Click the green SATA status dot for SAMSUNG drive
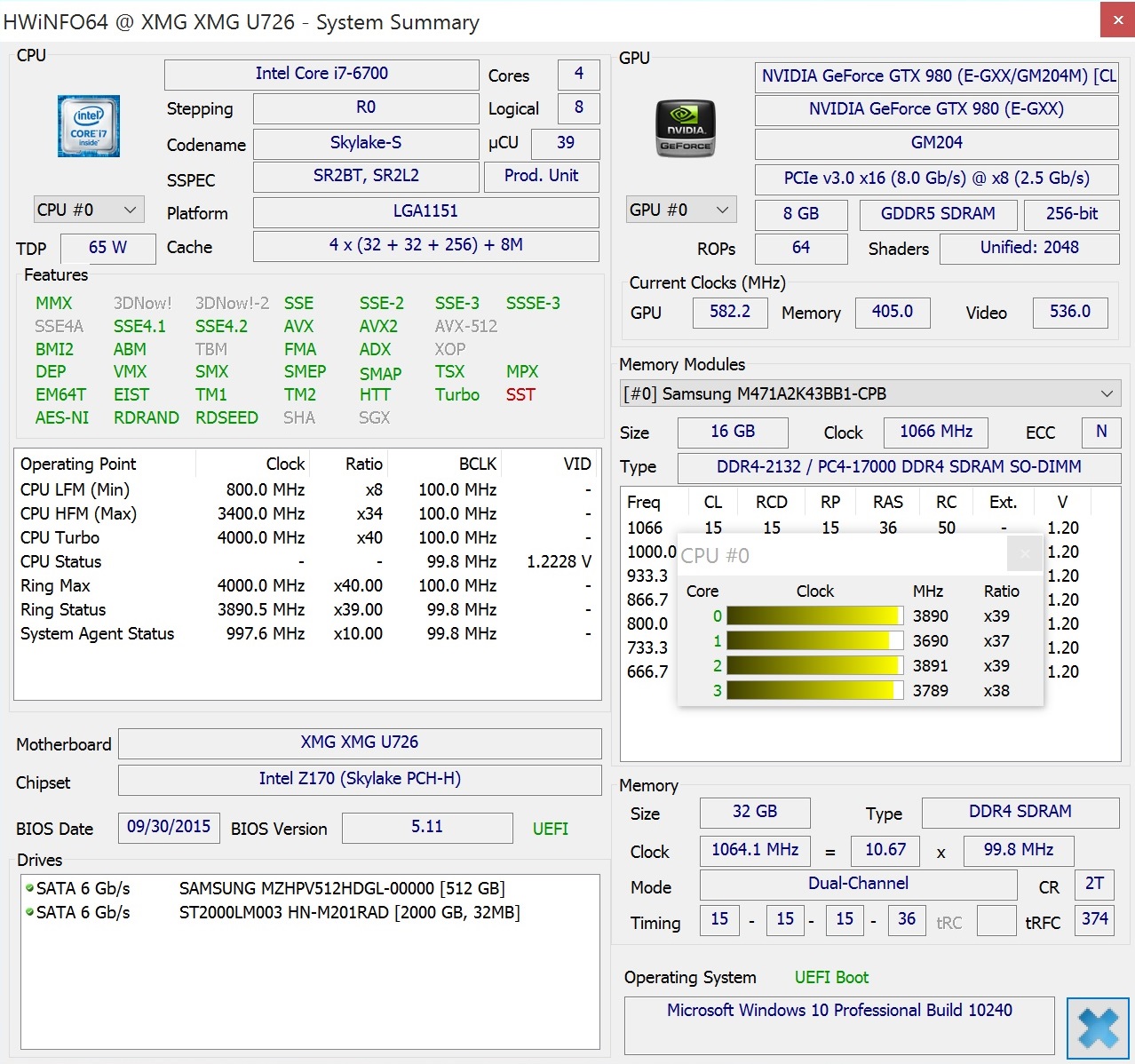 pos(29,887)
